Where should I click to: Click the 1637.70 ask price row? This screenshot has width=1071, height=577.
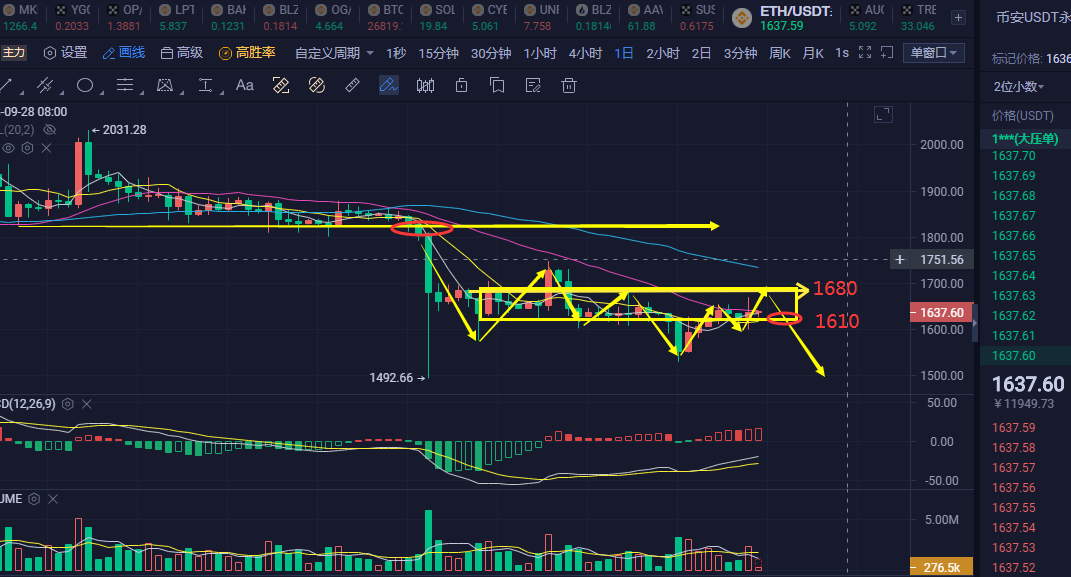point(1025,156)
